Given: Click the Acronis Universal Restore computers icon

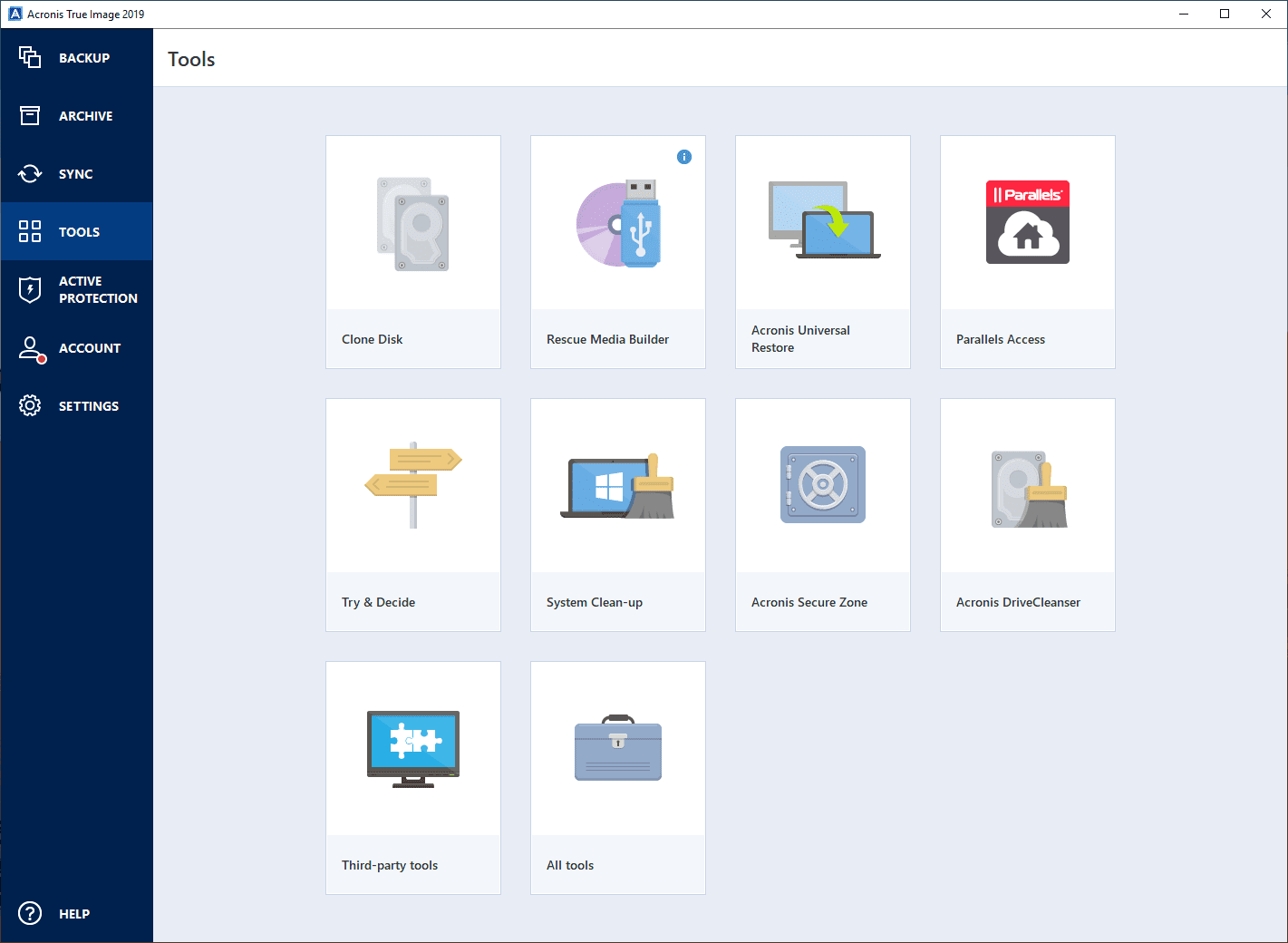Looking at the screenshot, I should coord(824,220).
